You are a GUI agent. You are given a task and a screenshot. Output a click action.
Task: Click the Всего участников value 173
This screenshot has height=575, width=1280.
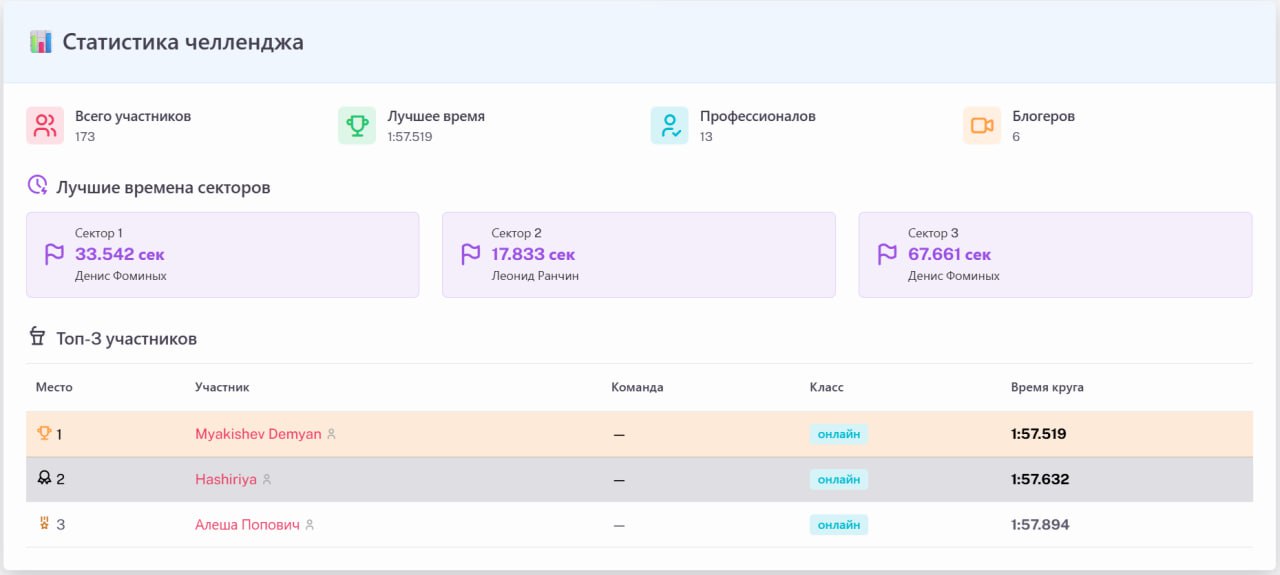[x=85, y=137]
